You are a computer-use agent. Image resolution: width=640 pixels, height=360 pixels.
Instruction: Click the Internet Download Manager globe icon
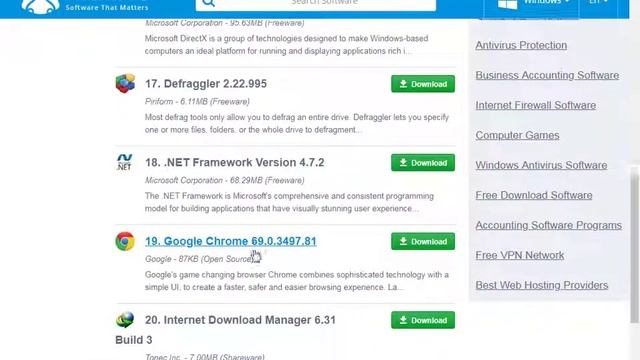125,320
